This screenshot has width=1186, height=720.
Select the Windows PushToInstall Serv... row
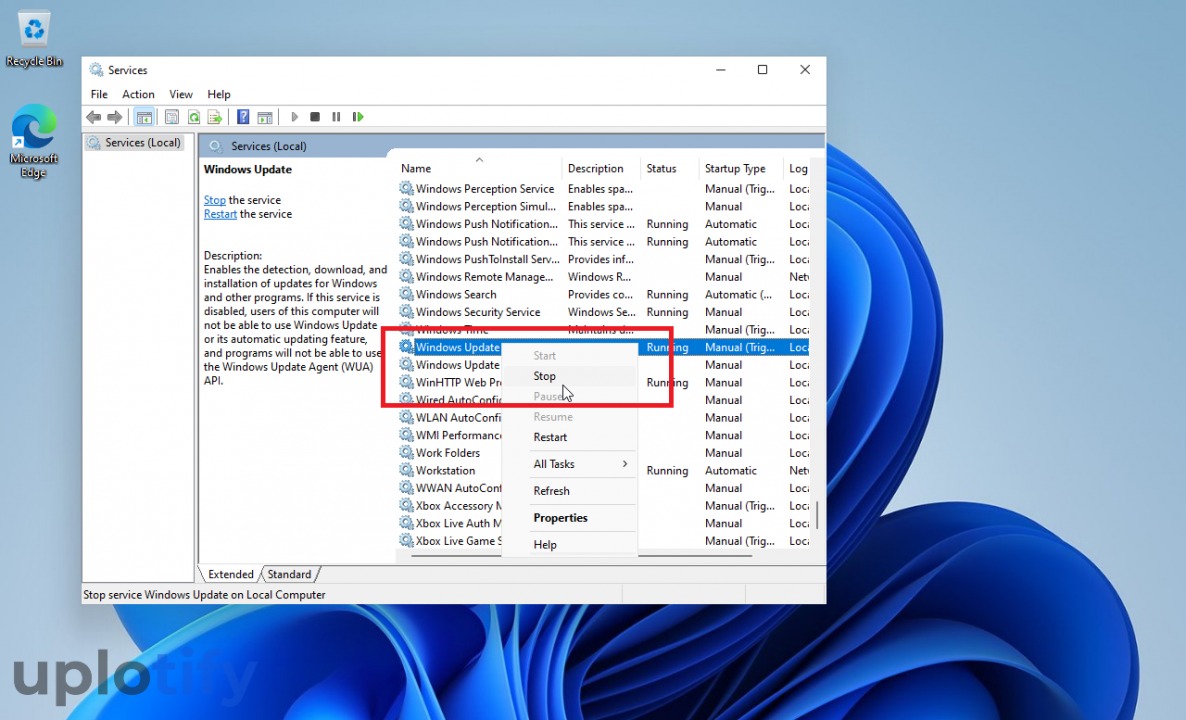click(603, 259)
